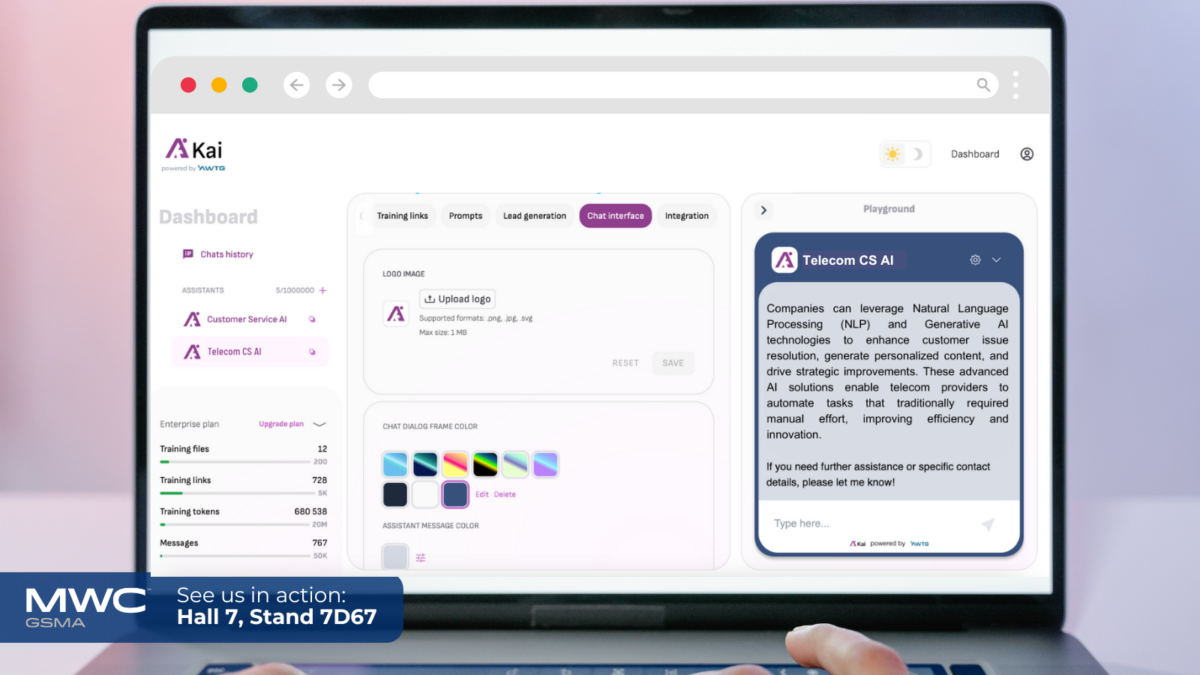
Task: Minimize chat widget with down chevron
Action: click(x=996, y=260)
